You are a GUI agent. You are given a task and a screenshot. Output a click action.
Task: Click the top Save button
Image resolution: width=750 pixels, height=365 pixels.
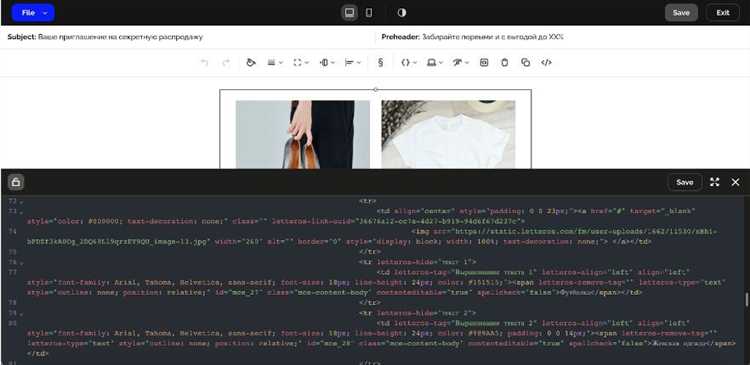tap(681, 13)
